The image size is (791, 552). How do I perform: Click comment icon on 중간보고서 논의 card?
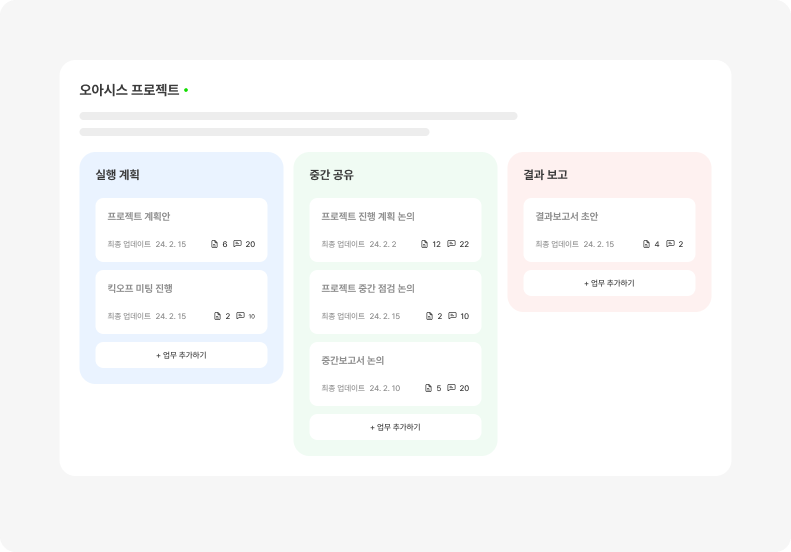pos(451,388)
